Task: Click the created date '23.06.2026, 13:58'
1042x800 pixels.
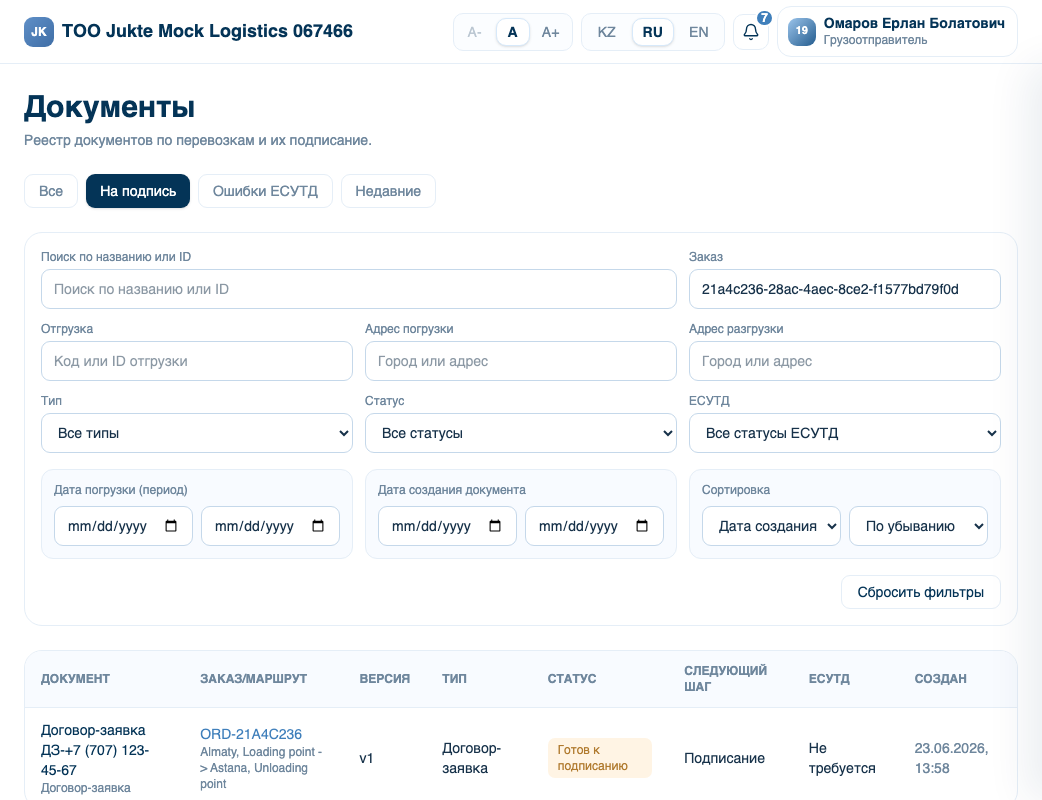Action: click(951, 758)
